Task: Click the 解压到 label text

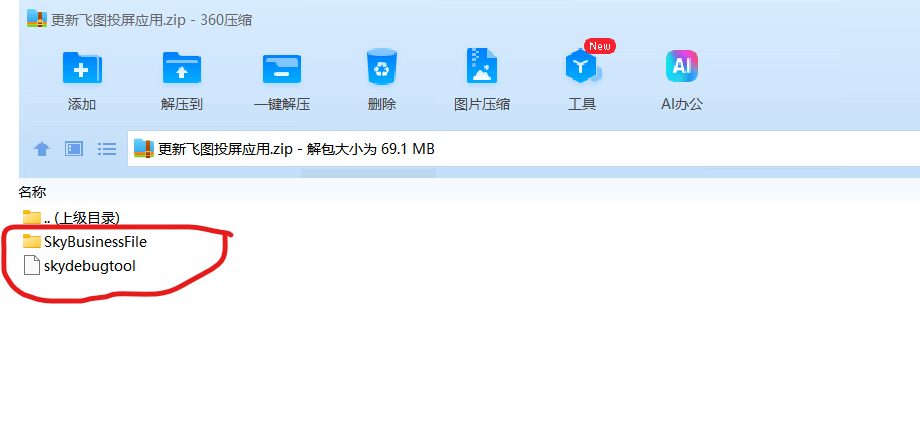Action: point(182,104)
